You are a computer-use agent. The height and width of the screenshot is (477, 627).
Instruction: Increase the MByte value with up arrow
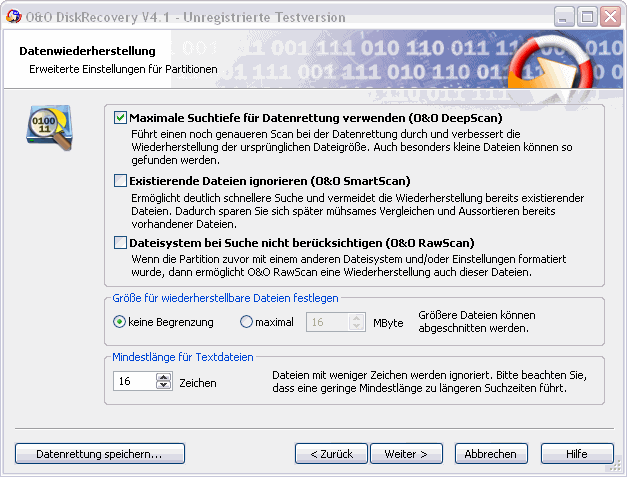[357, 318]
